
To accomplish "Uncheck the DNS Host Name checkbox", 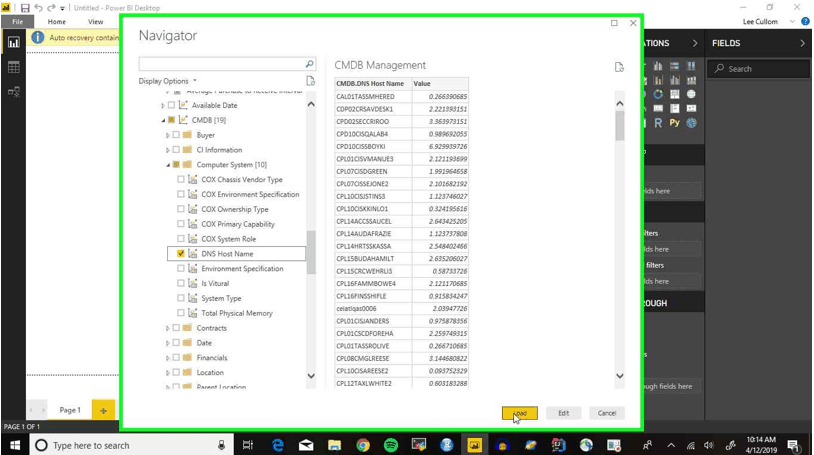I will point(181,253).
